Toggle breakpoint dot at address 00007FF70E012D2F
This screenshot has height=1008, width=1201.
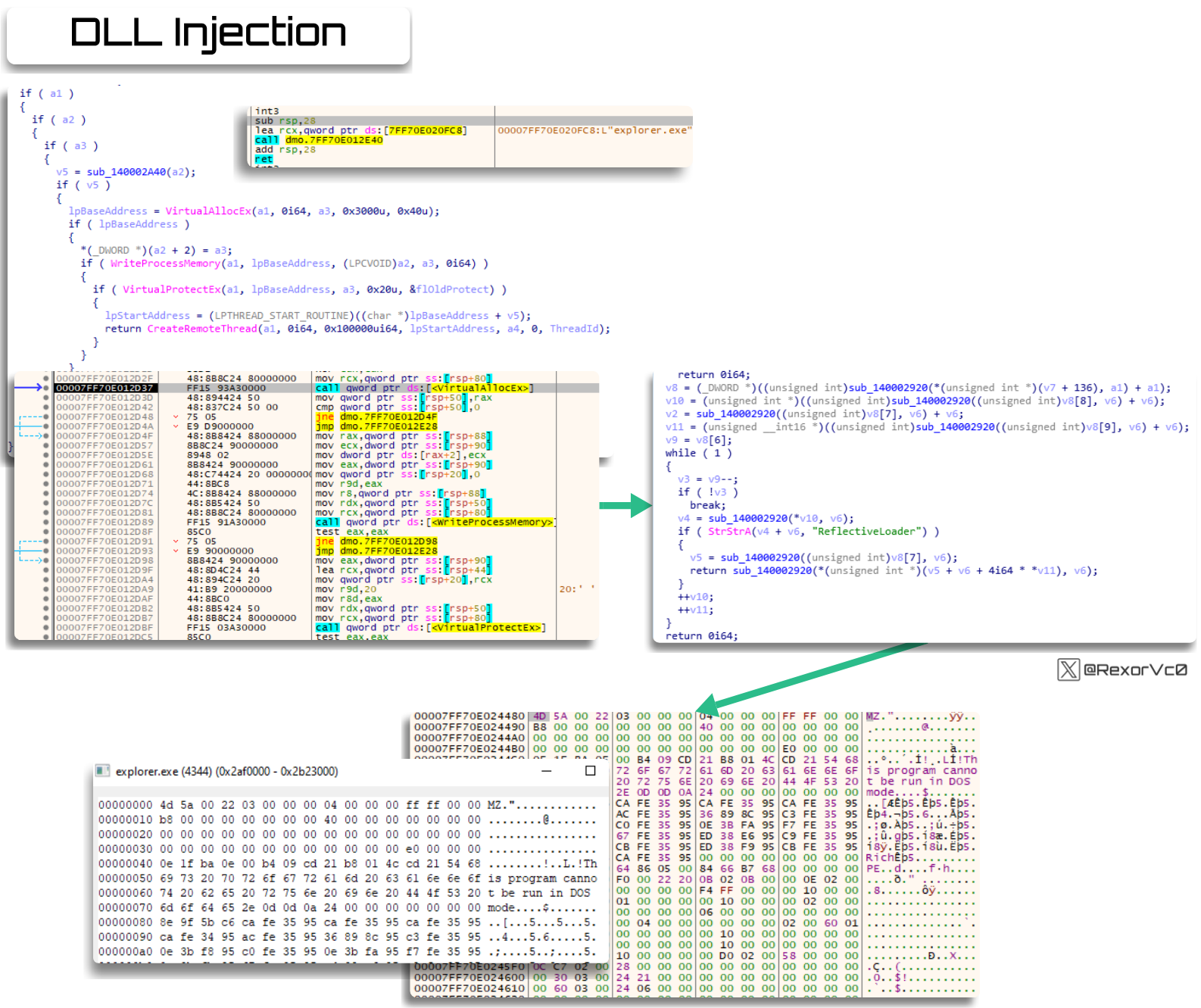tap(46, 378)
